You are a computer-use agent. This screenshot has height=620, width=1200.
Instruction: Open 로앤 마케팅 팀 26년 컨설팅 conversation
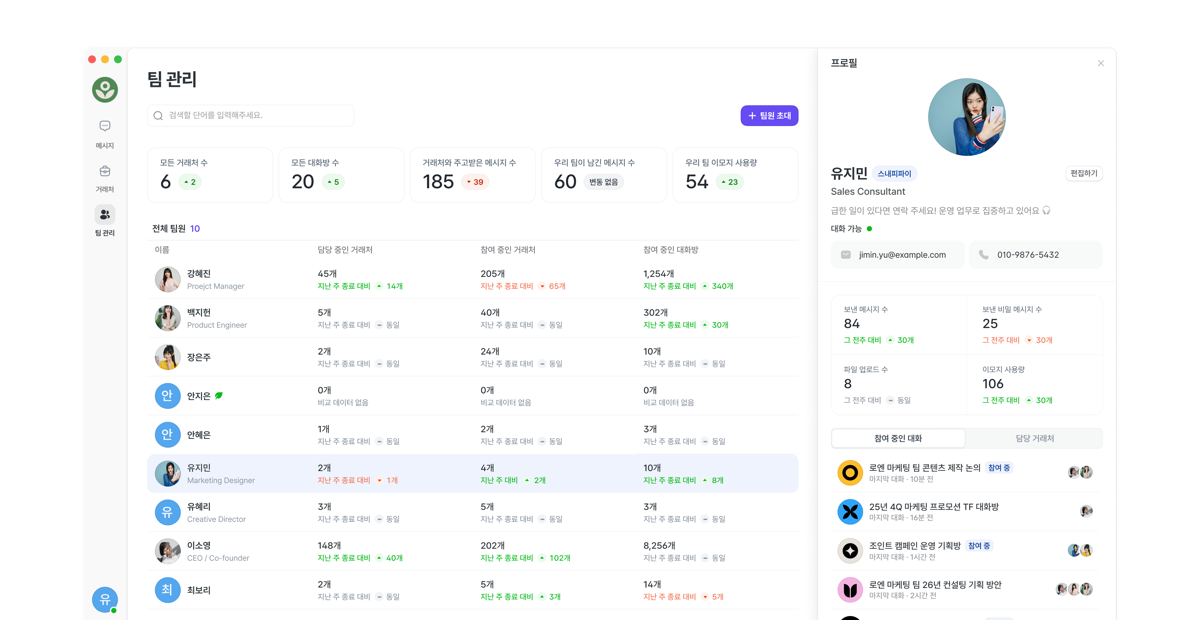point(966,589)
